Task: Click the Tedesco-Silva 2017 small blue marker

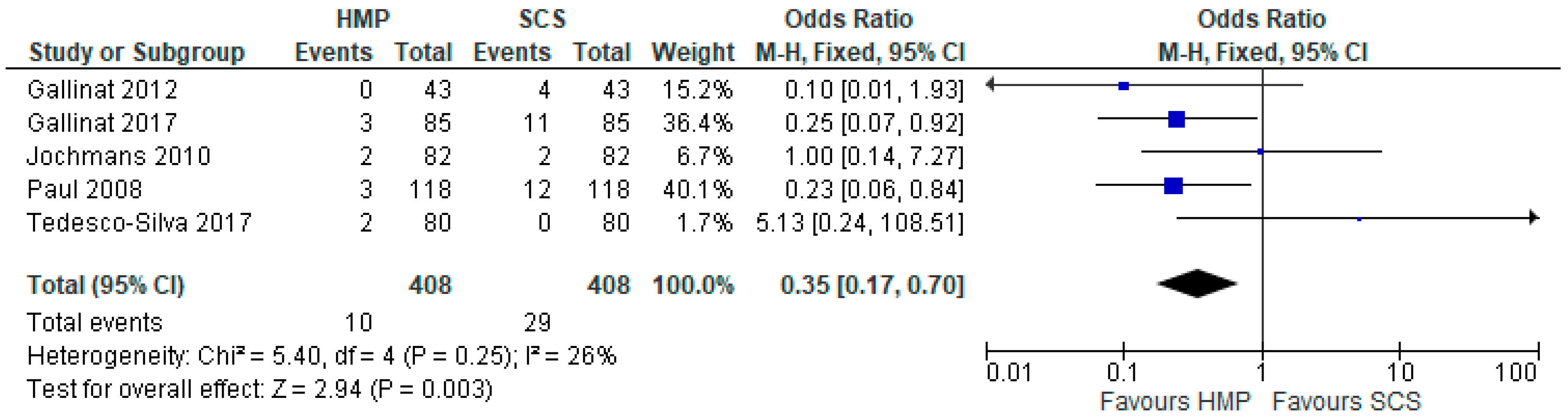Action: click(1359, 218)
